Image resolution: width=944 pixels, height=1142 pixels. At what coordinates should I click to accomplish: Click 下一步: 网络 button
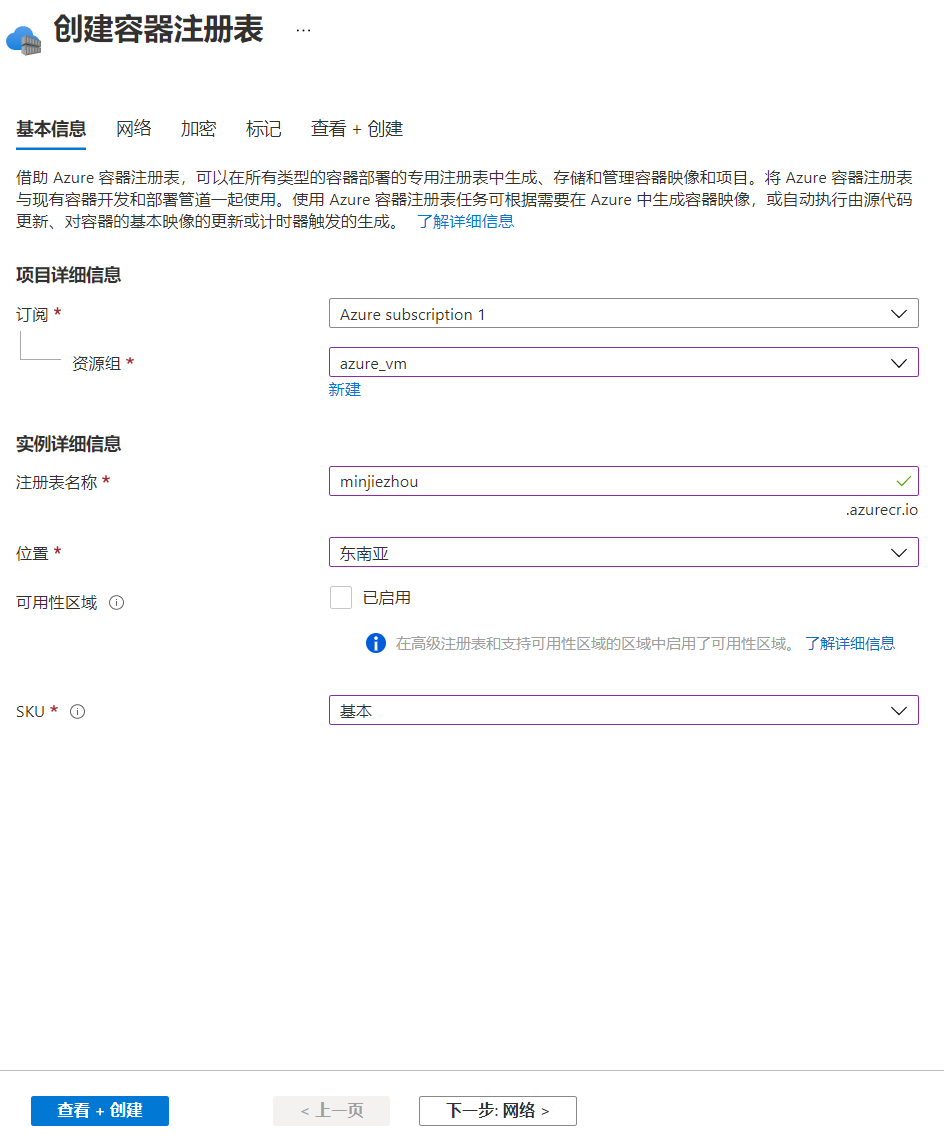tap(497, 1111)
